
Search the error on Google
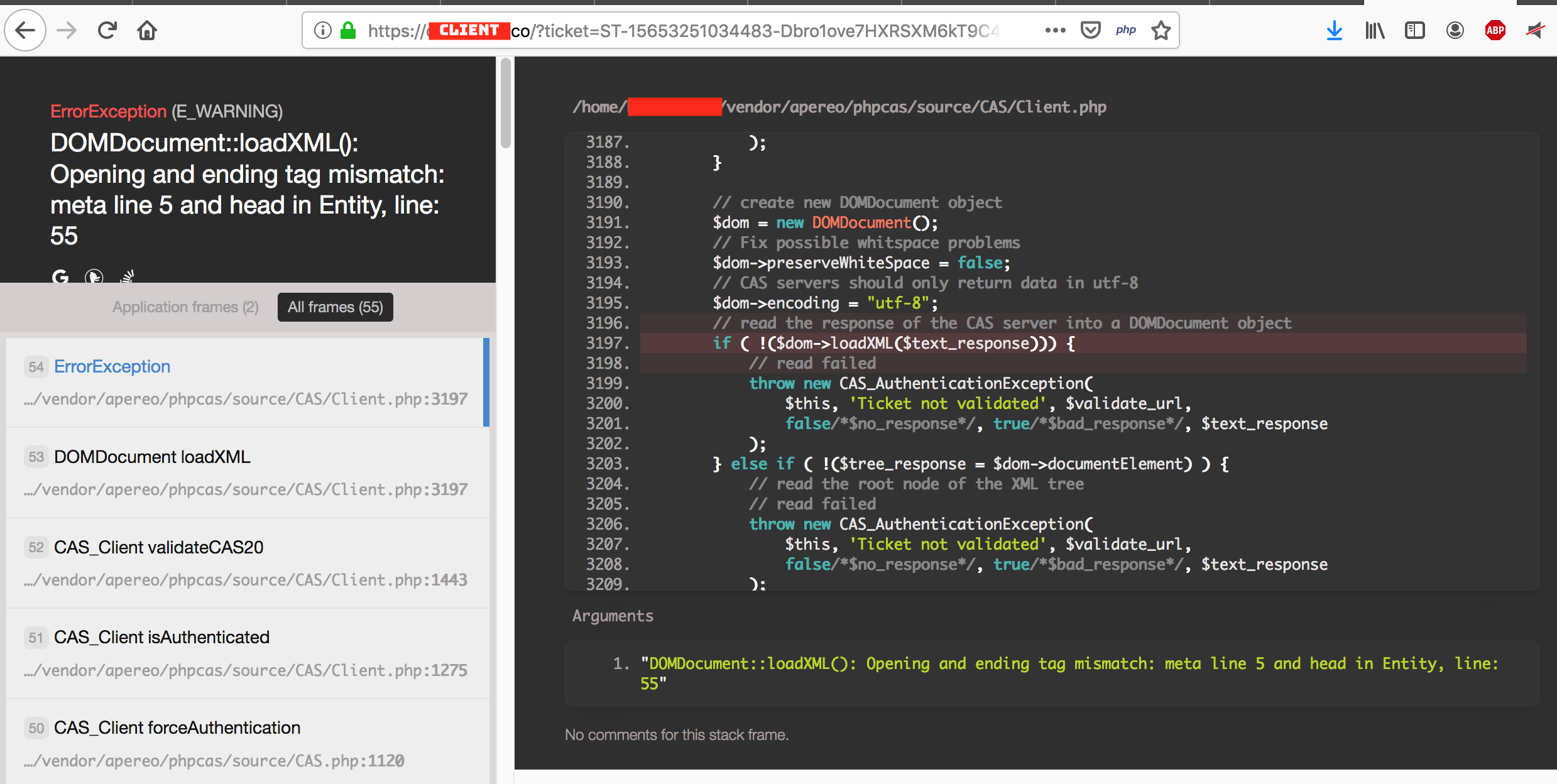(x=60, y=276)
